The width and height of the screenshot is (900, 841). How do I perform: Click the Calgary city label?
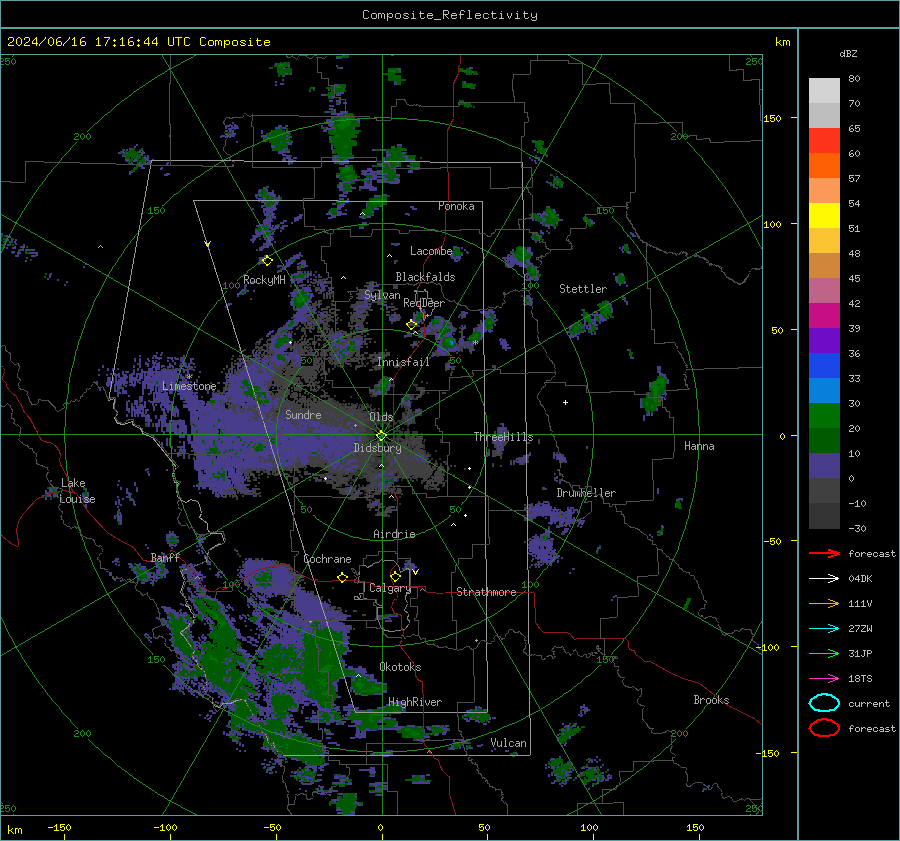tap(390, 588)
